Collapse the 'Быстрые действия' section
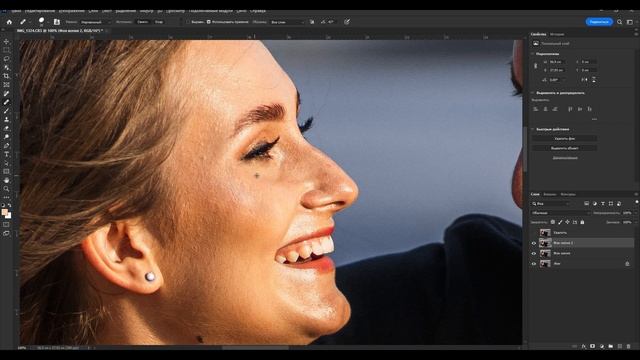Screen dimensions: 640x360 533,129
